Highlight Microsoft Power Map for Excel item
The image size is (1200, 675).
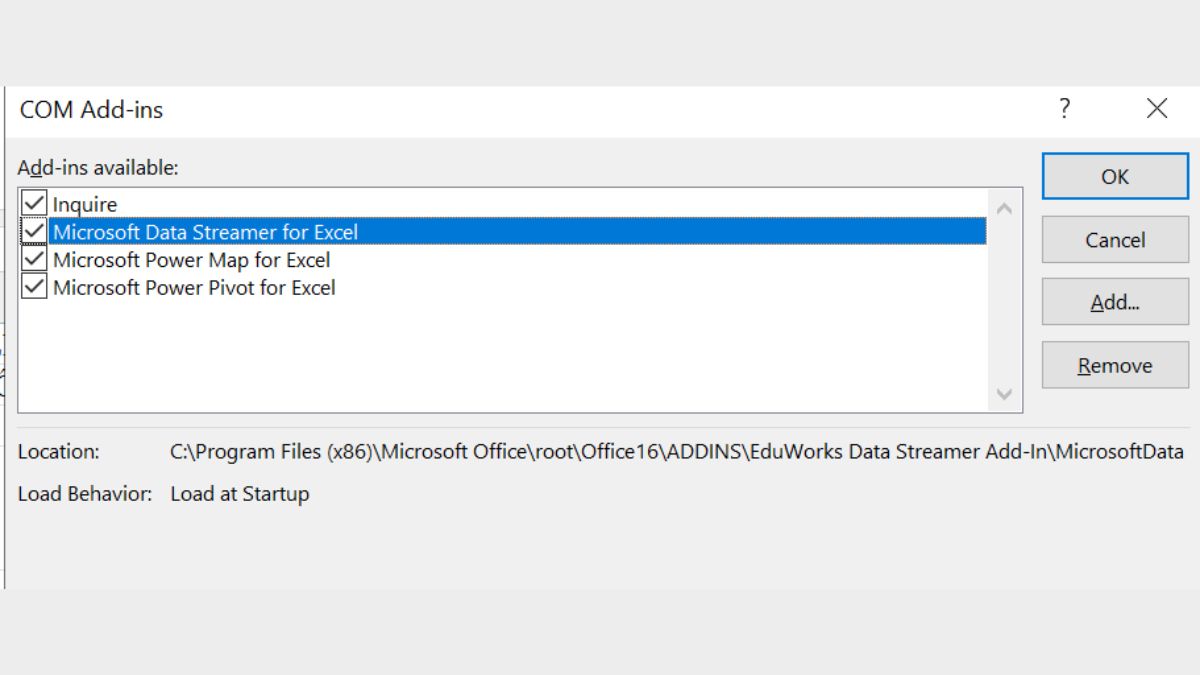point(191,260)
